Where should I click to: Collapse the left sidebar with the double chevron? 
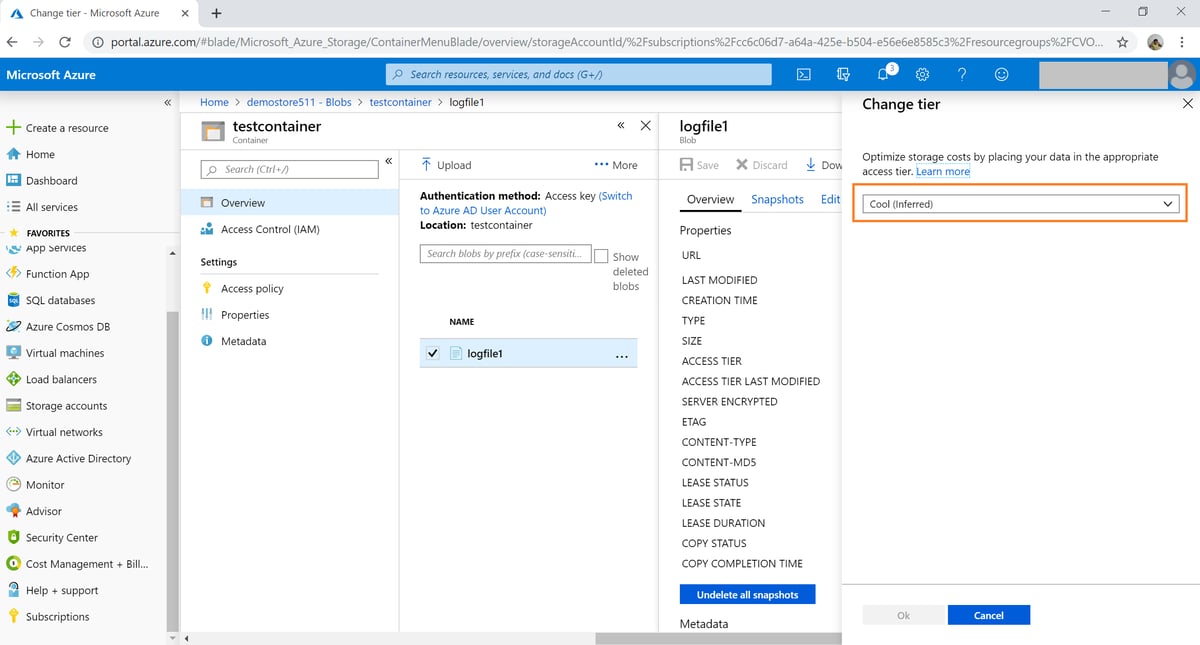pyautogui.click(x=168, y=102)
